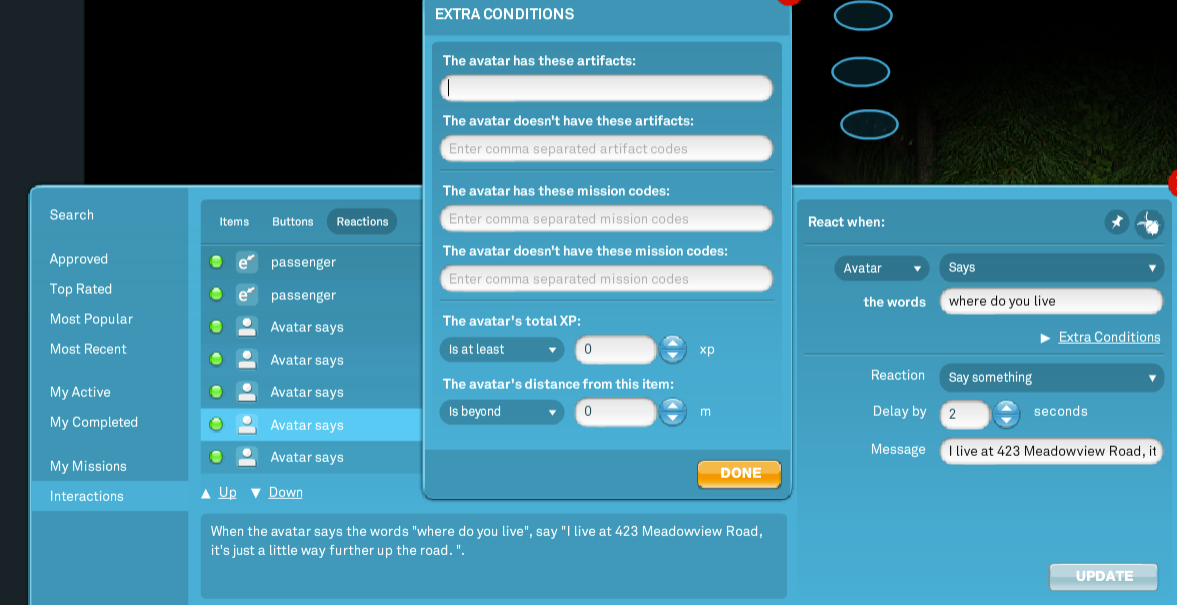Switch to the Items tab
Image resolution: width=1177 pixels, height=605 pixels.
pyautogui.click(x=234, y=221)
